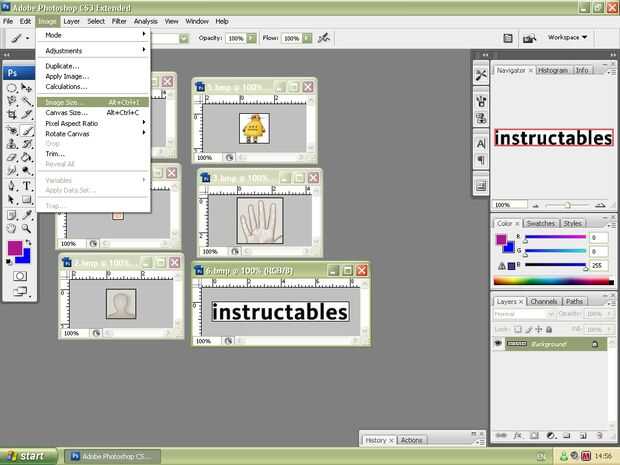Select the Clone Stamp tool

point(12,144)
